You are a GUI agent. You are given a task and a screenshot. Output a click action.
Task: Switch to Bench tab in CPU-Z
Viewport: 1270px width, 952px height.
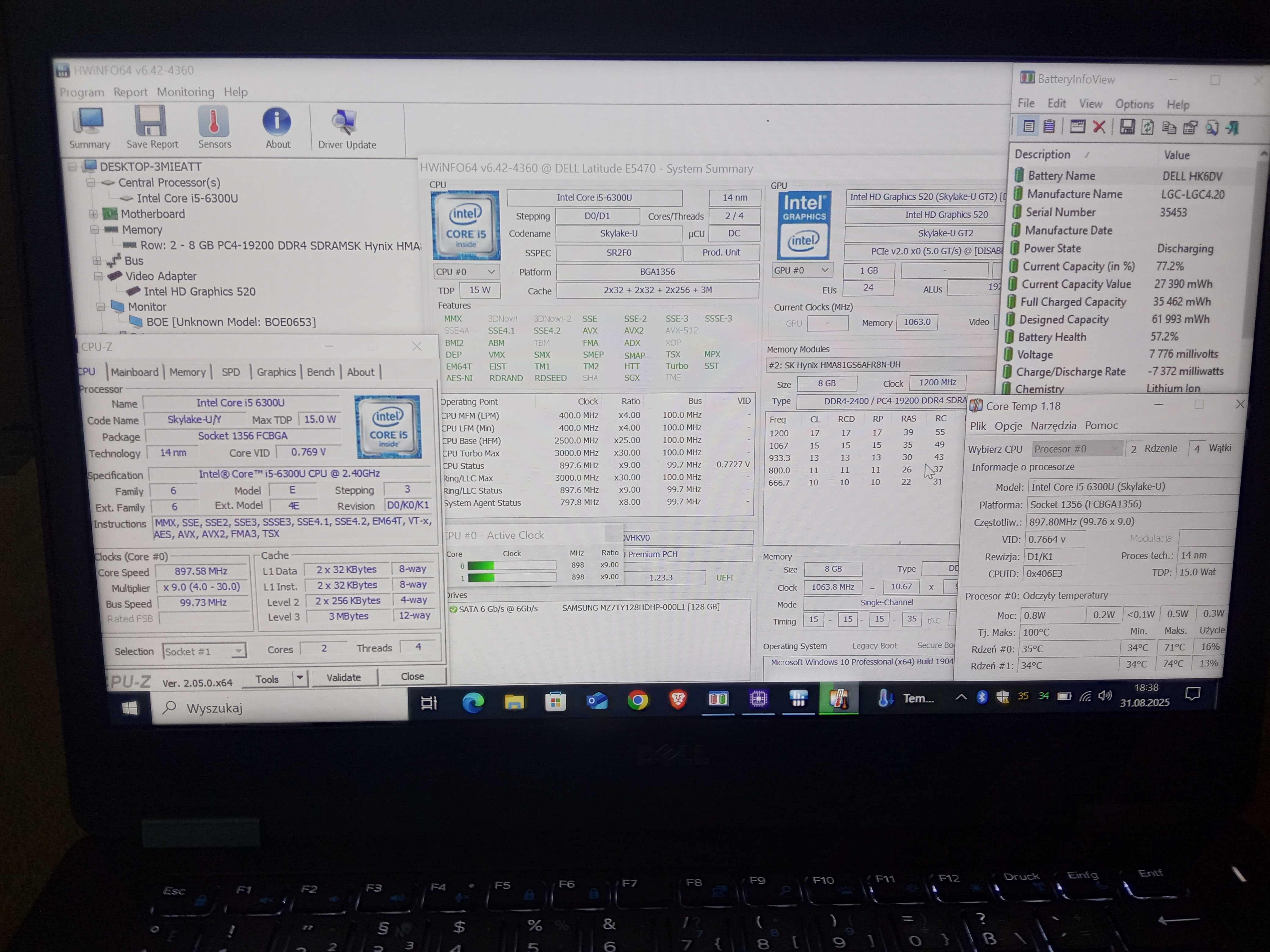pyautogui.click(x=320, y=372)
